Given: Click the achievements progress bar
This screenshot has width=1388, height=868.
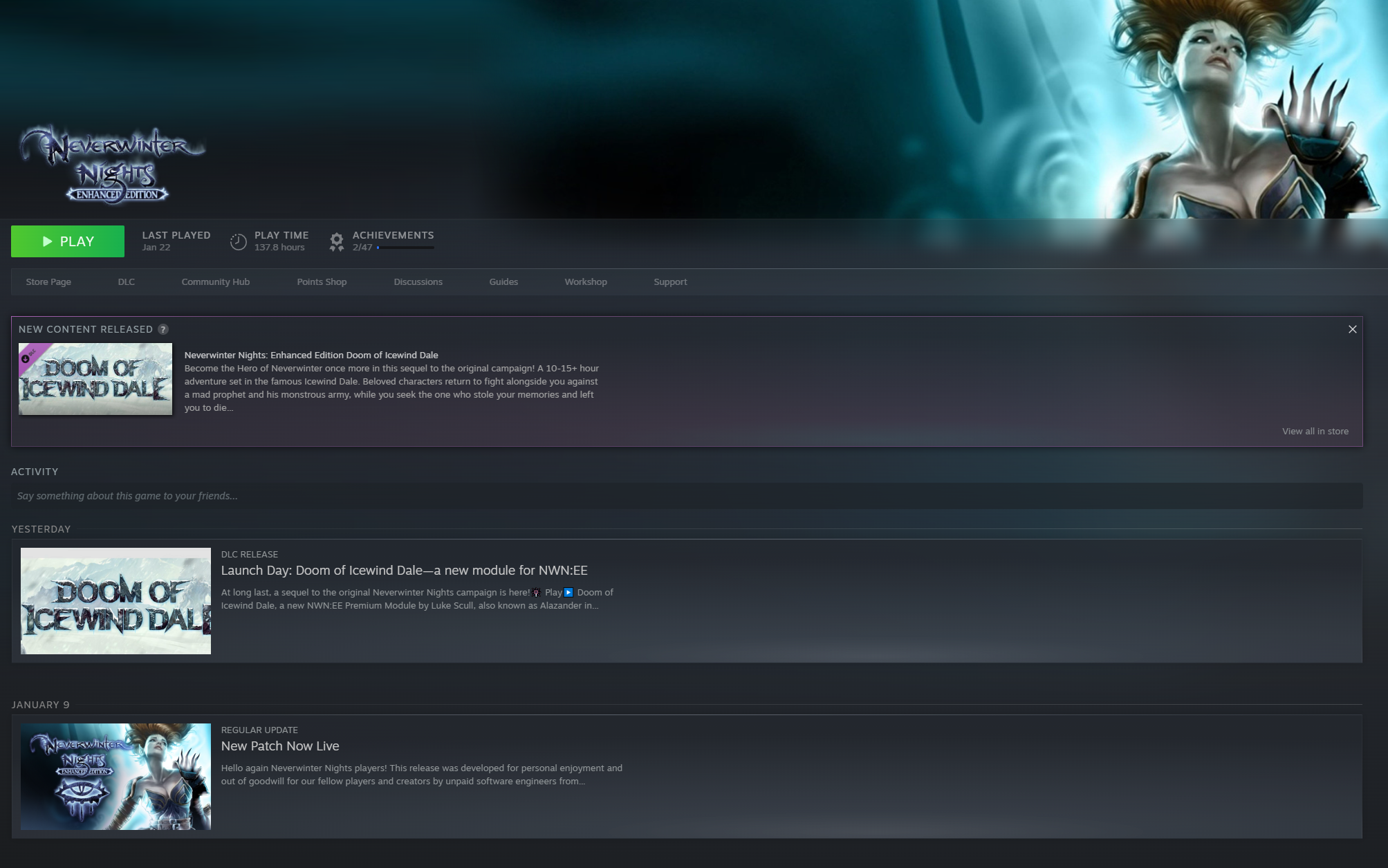Looking at the screenshot, I should (405, 248).
